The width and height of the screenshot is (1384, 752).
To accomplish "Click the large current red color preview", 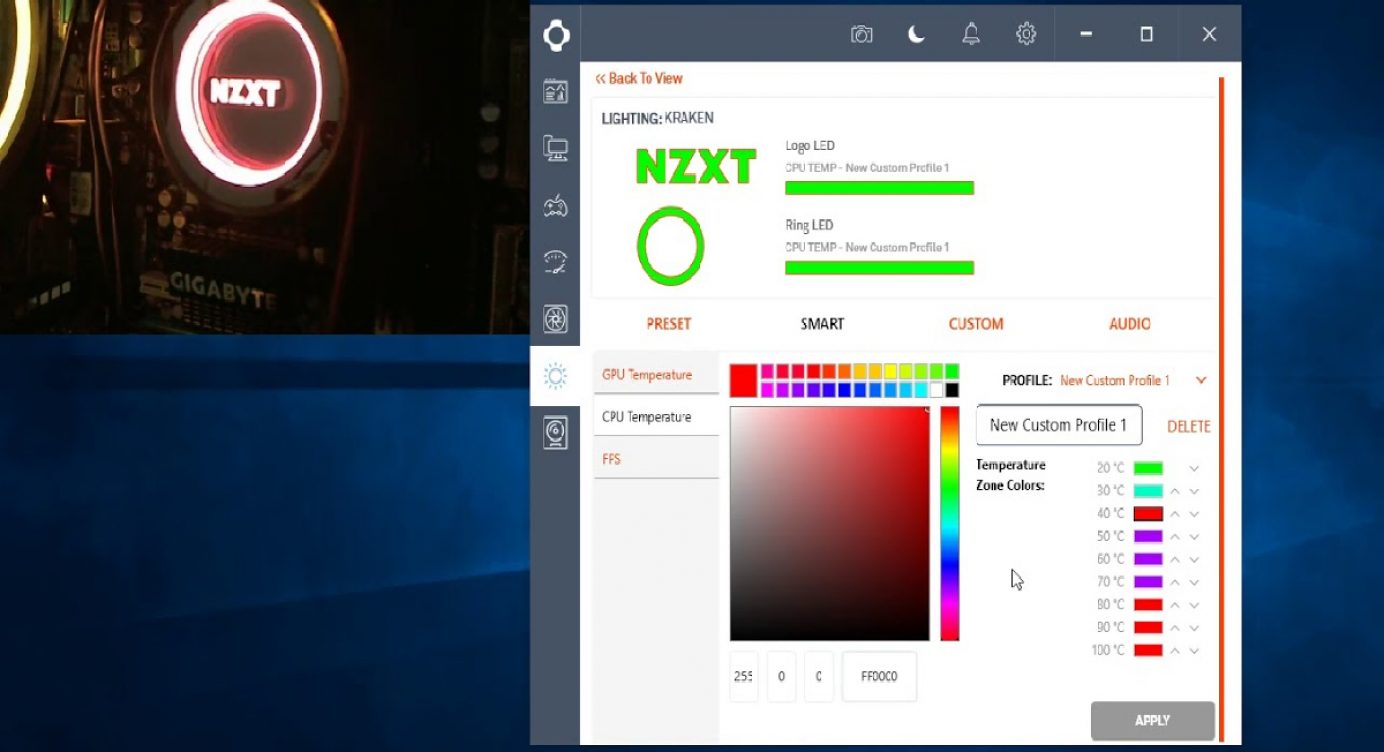I will pos(743,381).
